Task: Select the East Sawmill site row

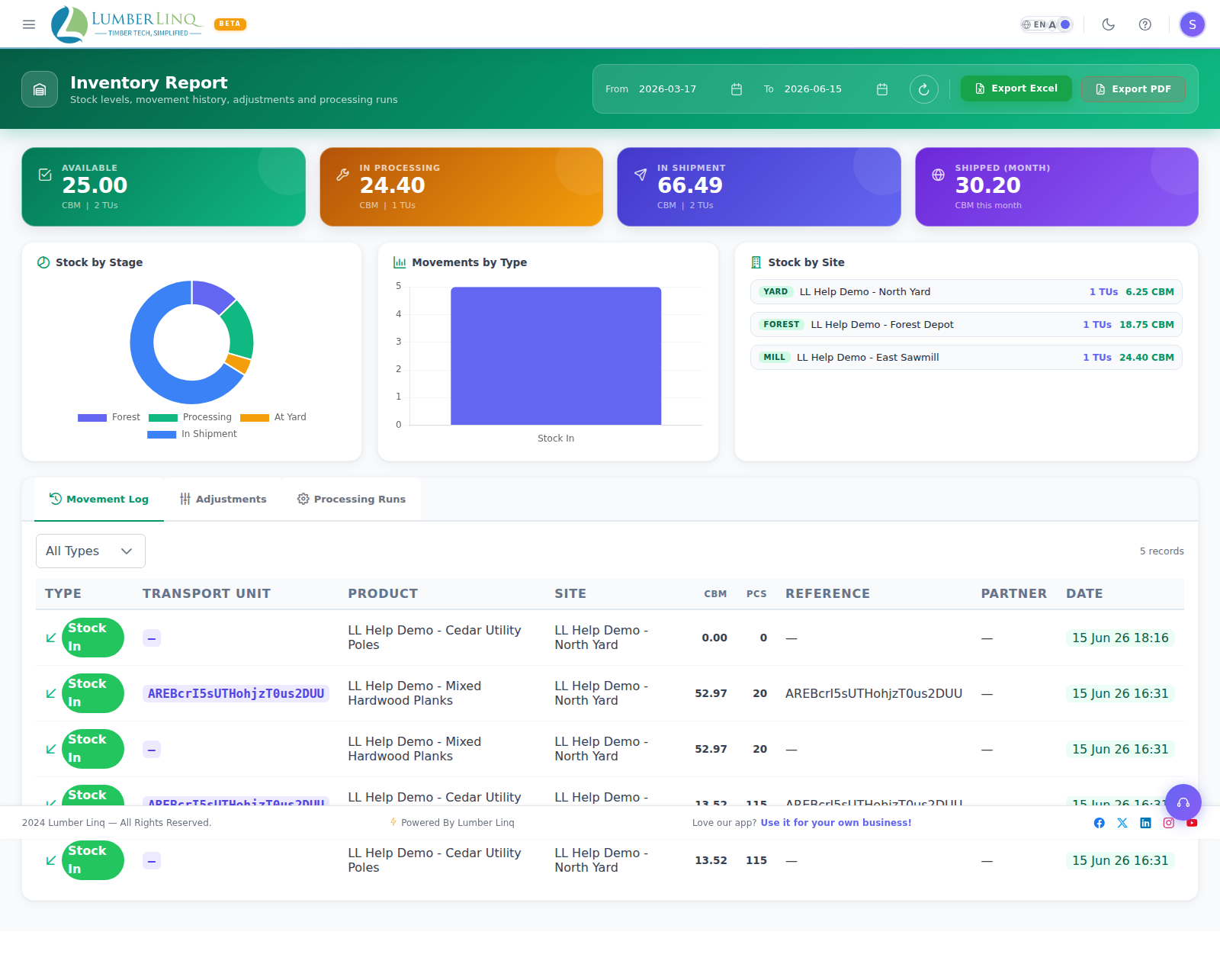Action: [966, 358]
